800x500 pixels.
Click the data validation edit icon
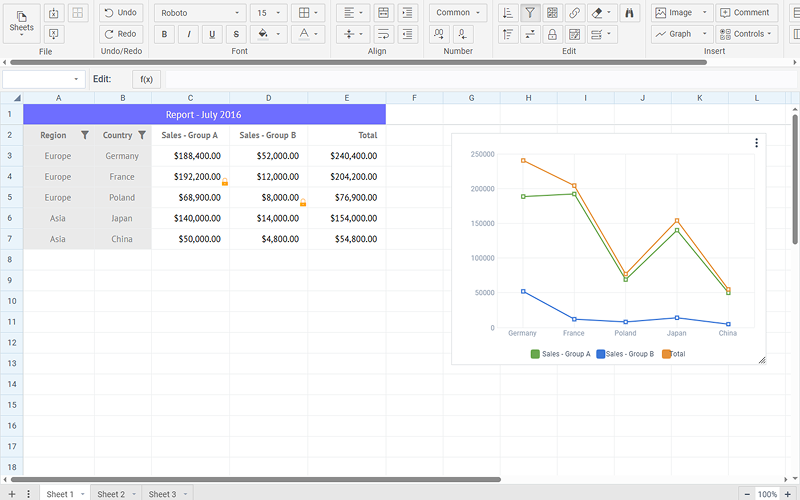coord(574,34)
